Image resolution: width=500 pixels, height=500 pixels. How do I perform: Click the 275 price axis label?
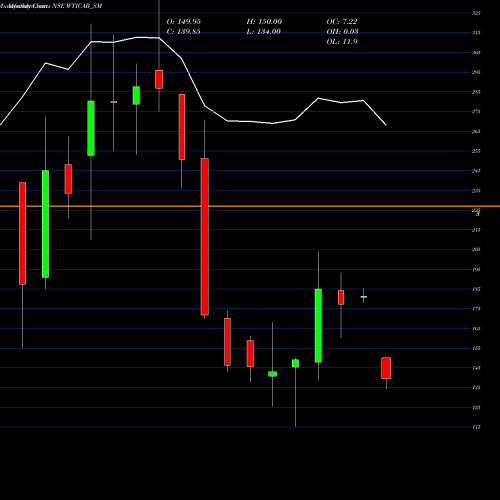pos(476,112)
